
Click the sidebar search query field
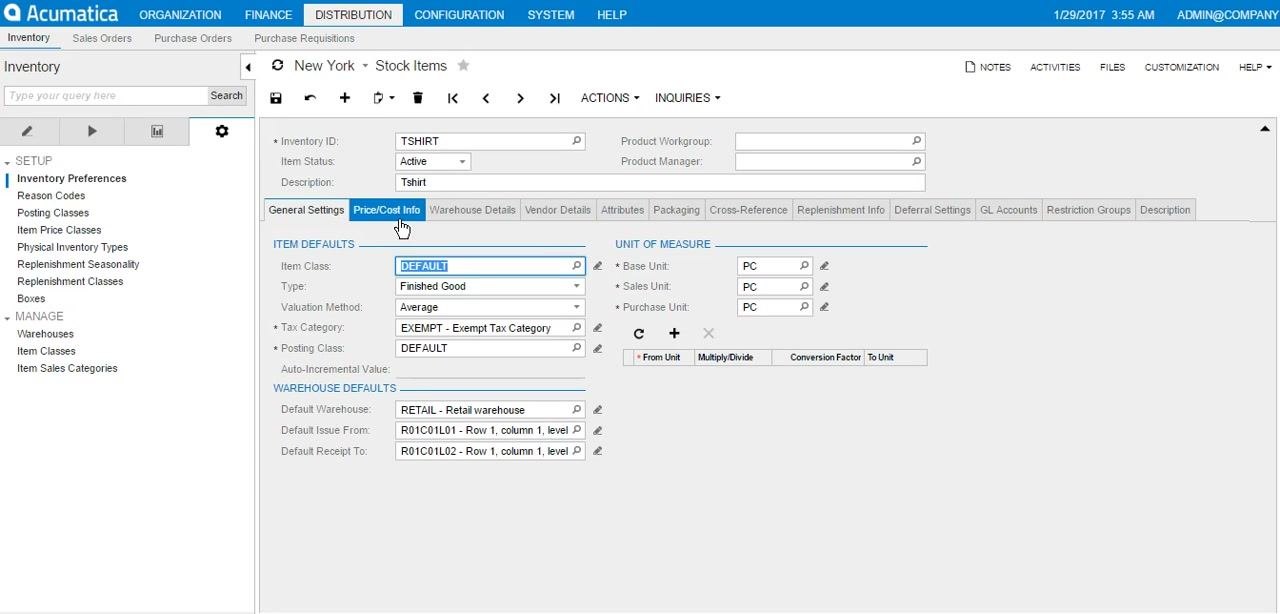[106, 96]
